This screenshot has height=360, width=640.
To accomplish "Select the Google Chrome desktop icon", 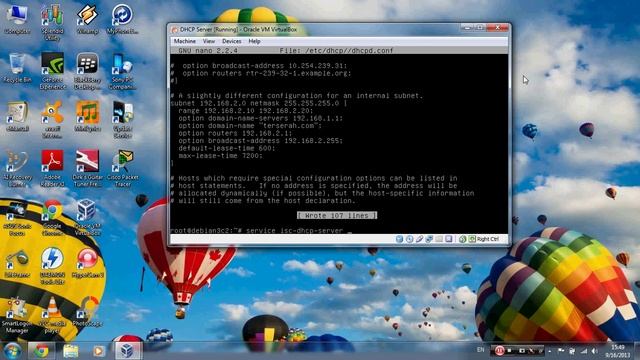I will (x=52, y=217).
